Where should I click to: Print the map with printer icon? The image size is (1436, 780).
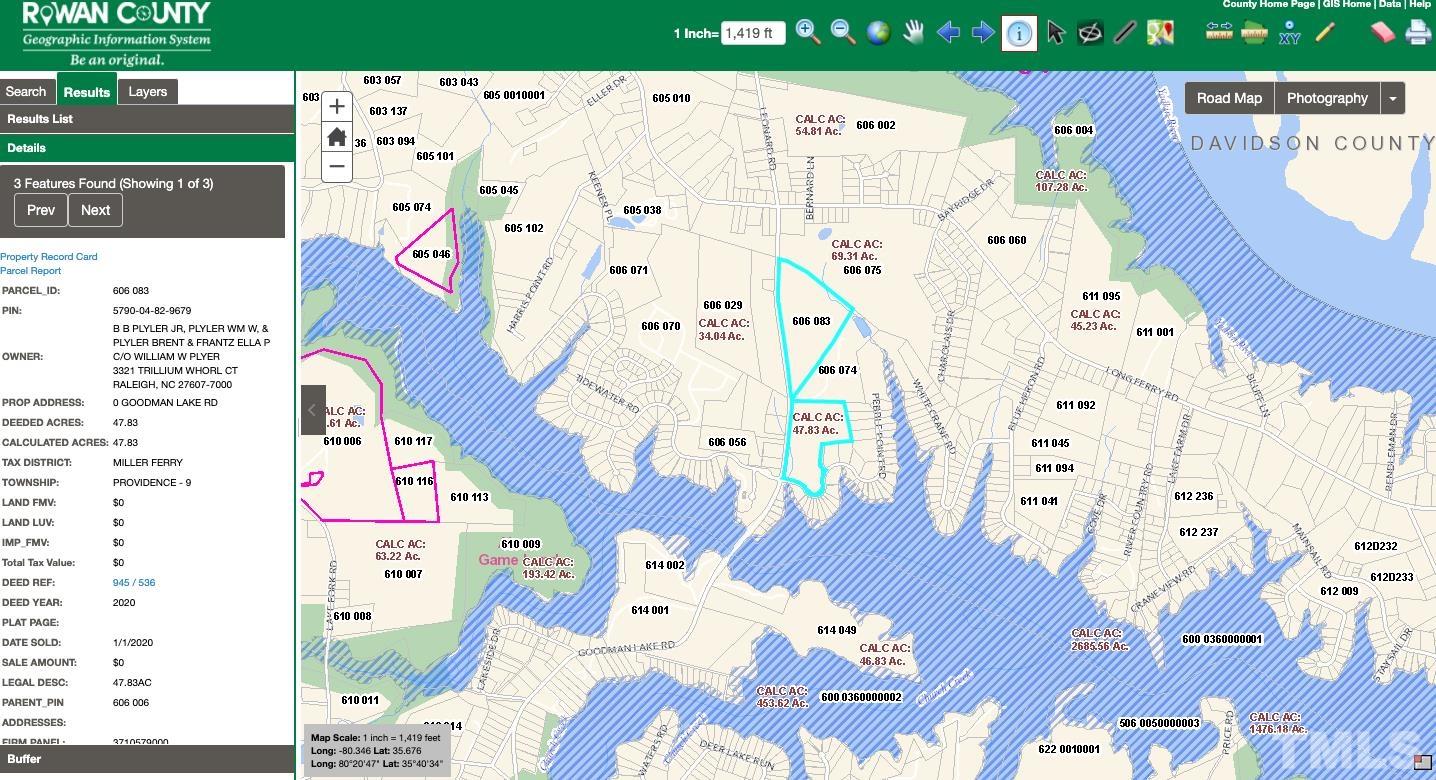(1417, 32)
